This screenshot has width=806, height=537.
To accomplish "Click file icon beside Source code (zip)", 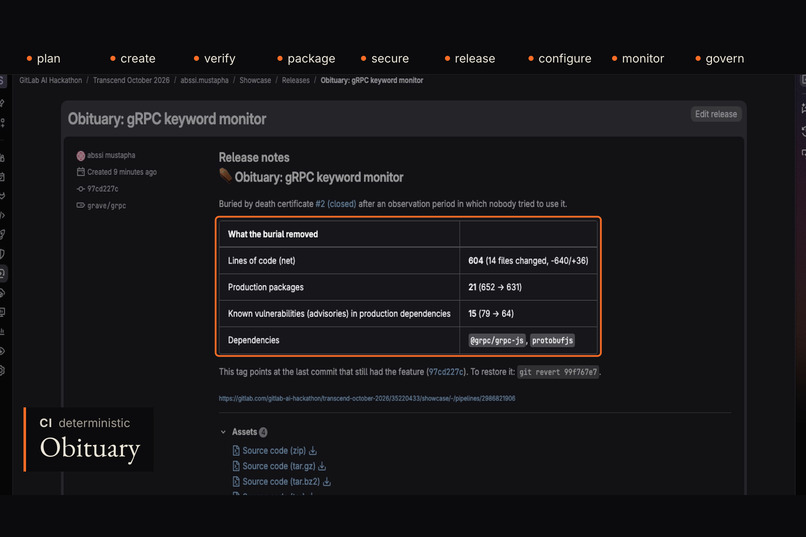I will pyautogui.click(x=236, y=451).
